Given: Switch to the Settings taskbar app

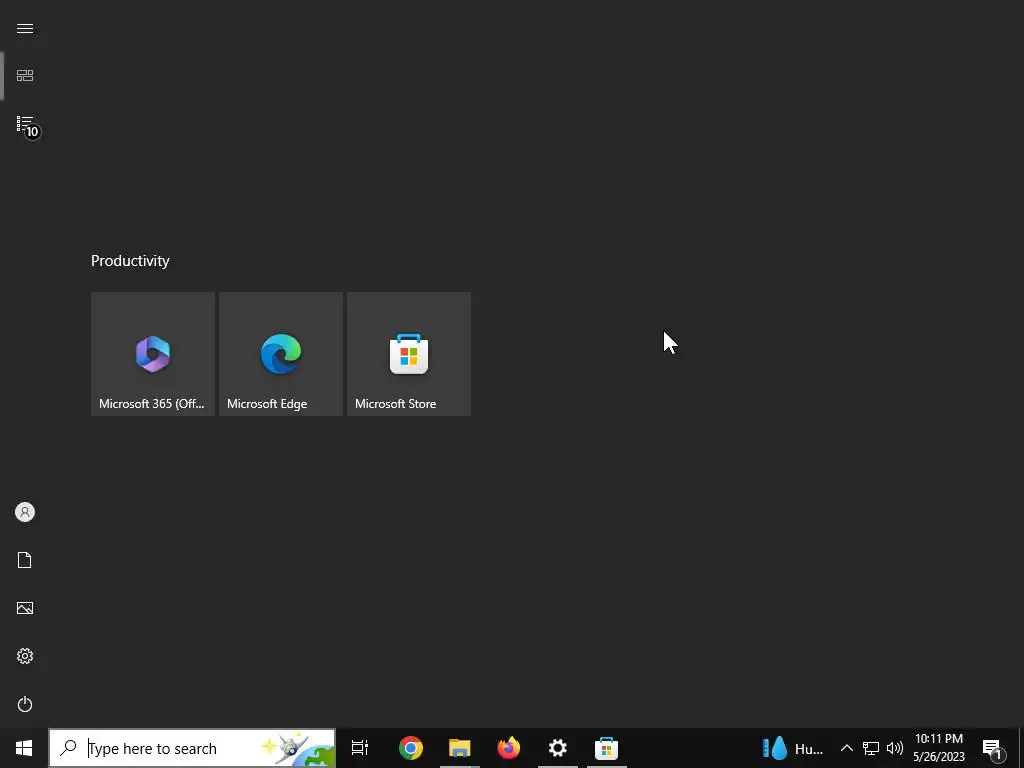Looking at the screenshot, I should coord(558,748).
